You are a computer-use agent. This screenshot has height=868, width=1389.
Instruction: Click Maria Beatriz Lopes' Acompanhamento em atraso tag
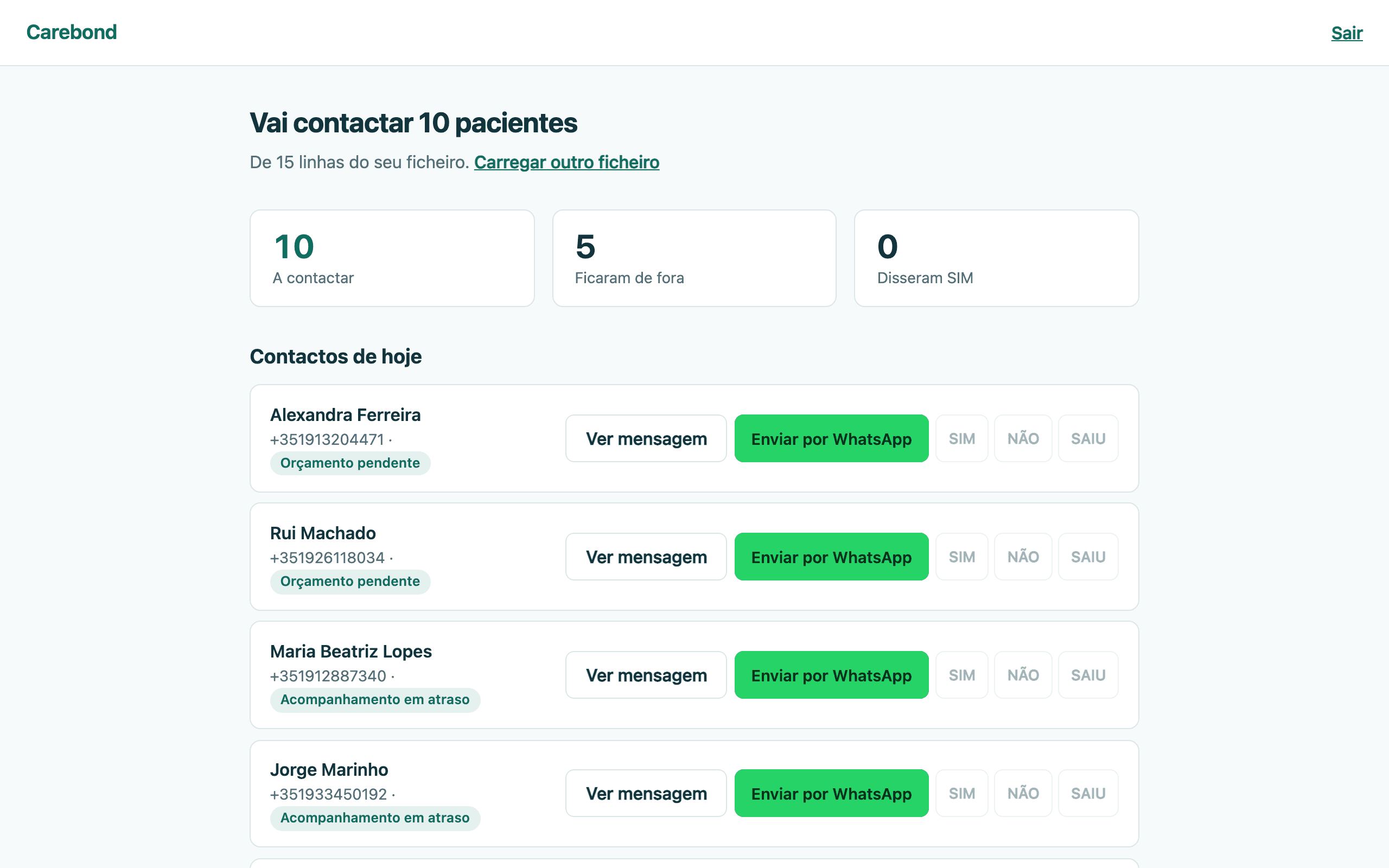pyautogui.click(x=375, y=700)
